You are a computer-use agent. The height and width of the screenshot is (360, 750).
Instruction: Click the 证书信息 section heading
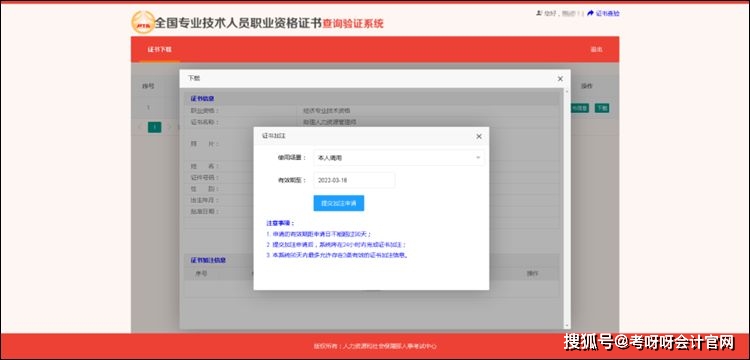[x=202, y=99]
